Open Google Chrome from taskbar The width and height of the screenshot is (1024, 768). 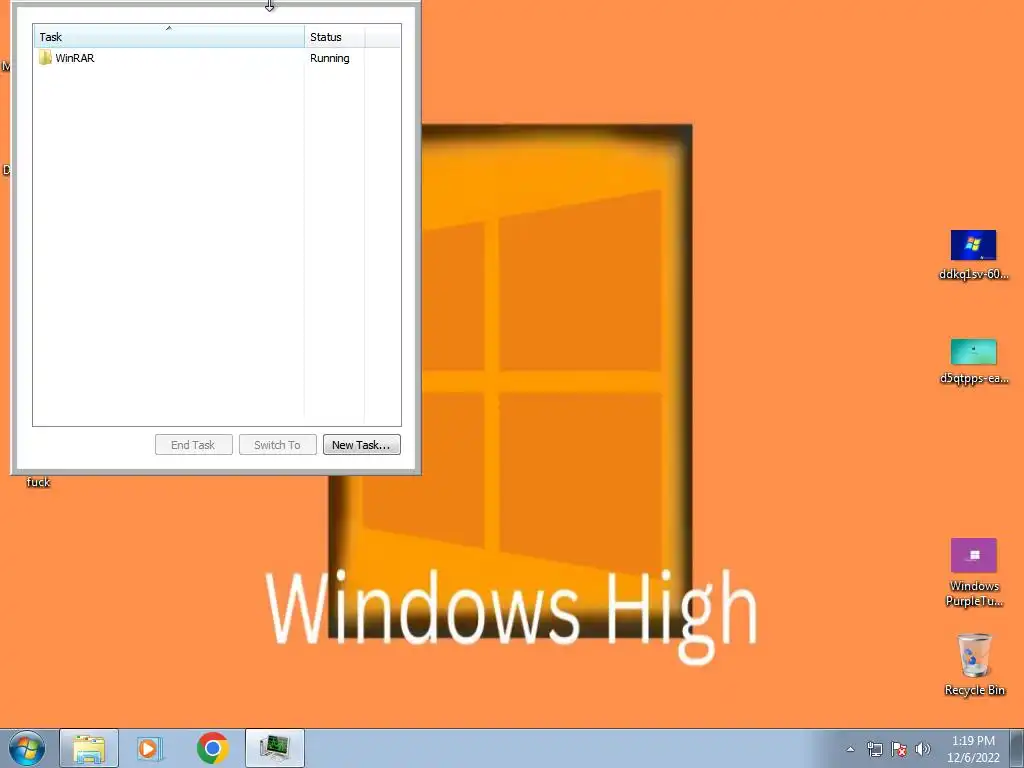click(x=213, y=748)
